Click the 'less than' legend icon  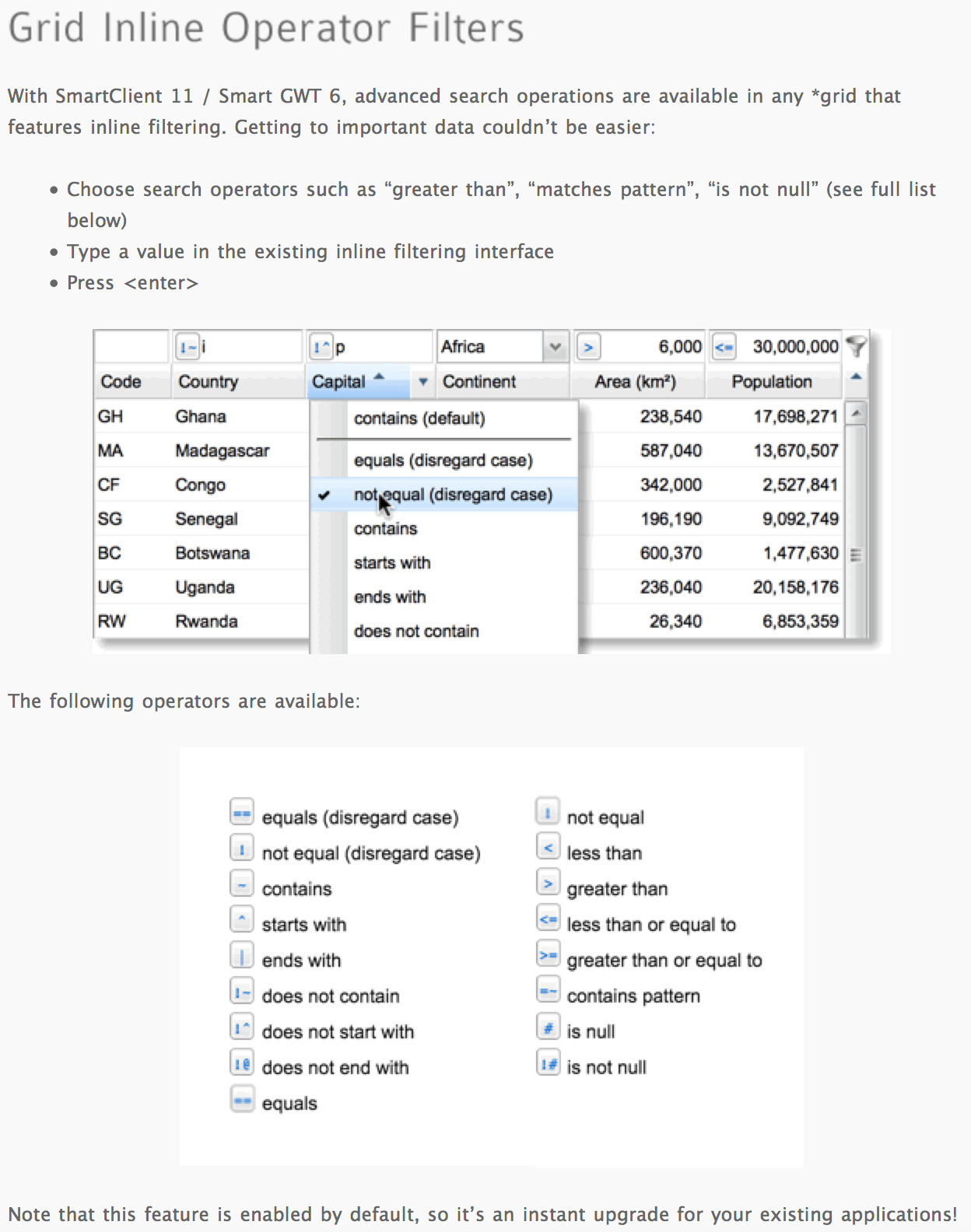tap(548, 847)
